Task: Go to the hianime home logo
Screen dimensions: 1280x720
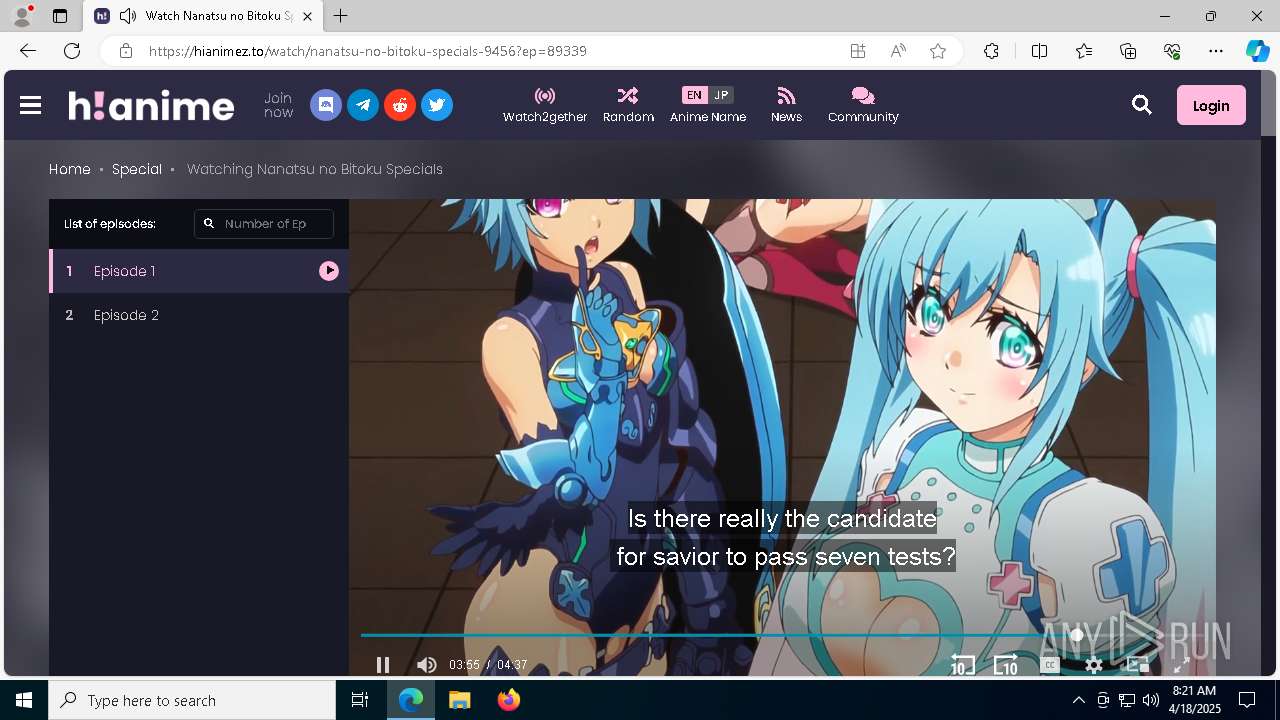Action: 151,105
